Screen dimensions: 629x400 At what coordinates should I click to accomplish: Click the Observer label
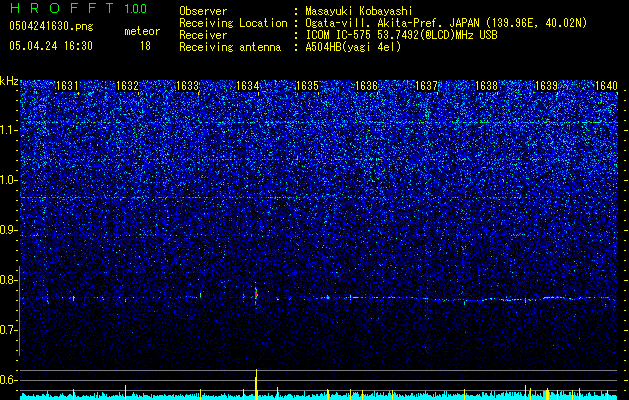(203, 11)
